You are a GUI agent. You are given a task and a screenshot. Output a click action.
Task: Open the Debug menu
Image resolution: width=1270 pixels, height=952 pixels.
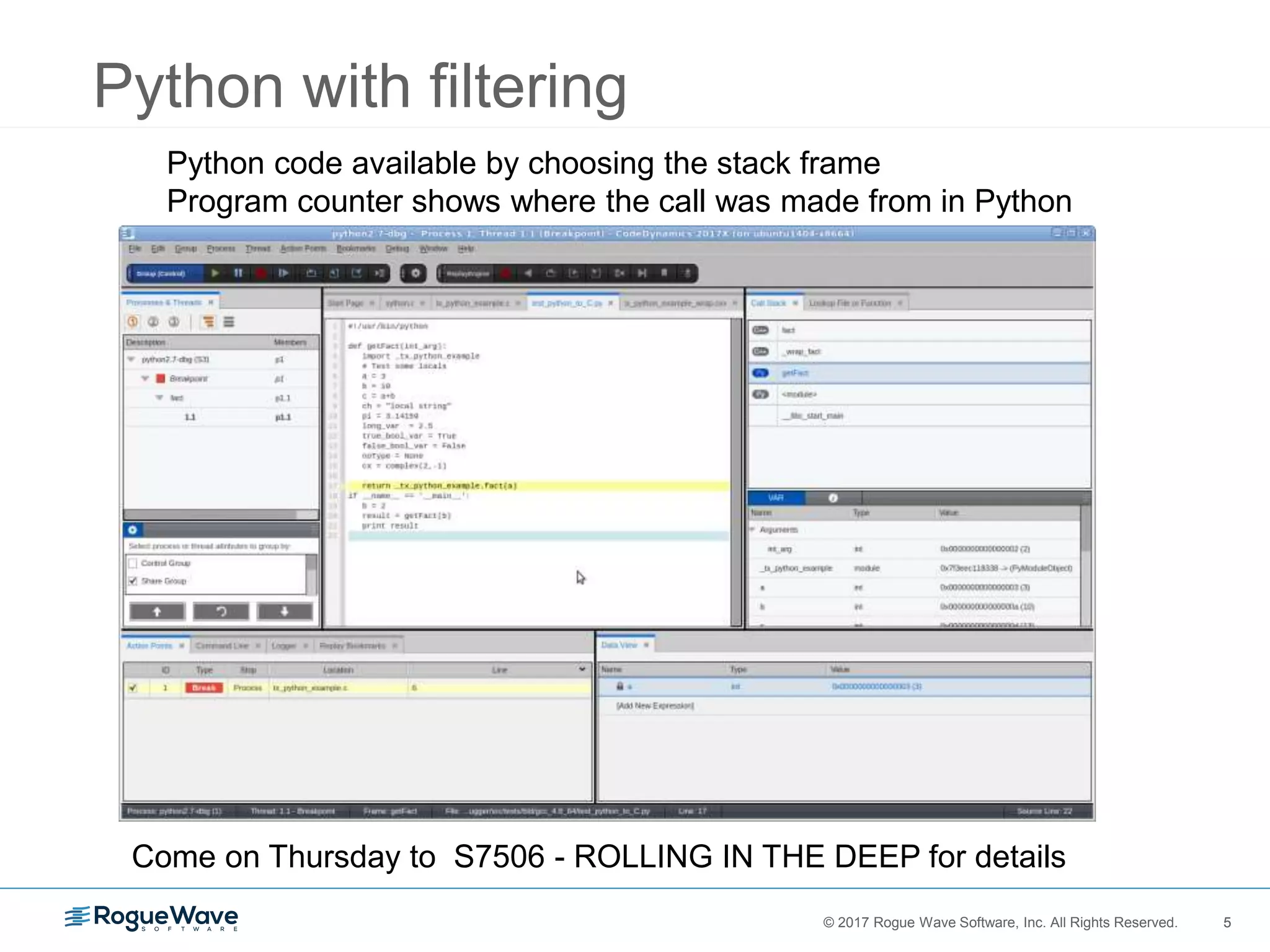[397, 249]
